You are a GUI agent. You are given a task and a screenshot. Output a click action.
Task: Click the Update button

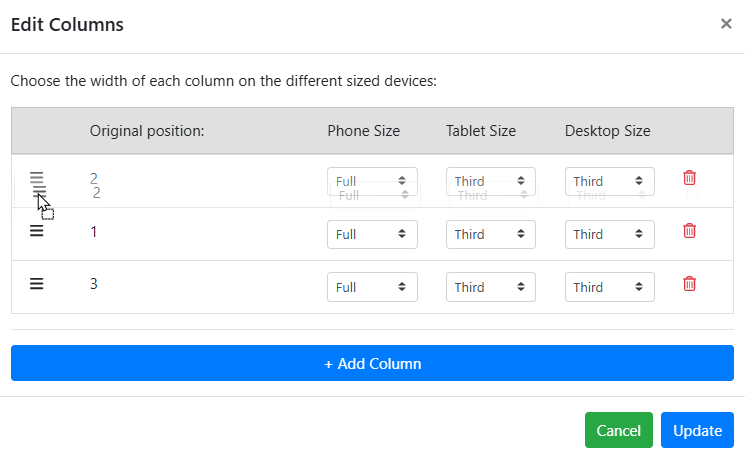click(697, 430)
